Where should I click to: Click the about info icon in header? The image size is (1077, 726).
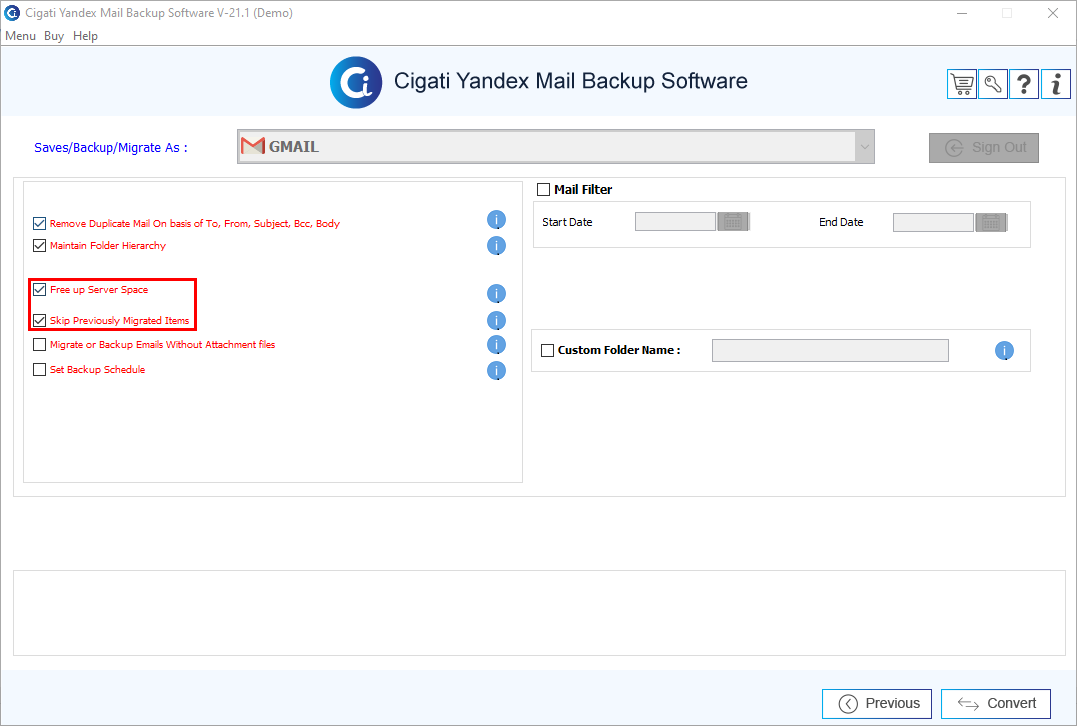[1056, 84]
